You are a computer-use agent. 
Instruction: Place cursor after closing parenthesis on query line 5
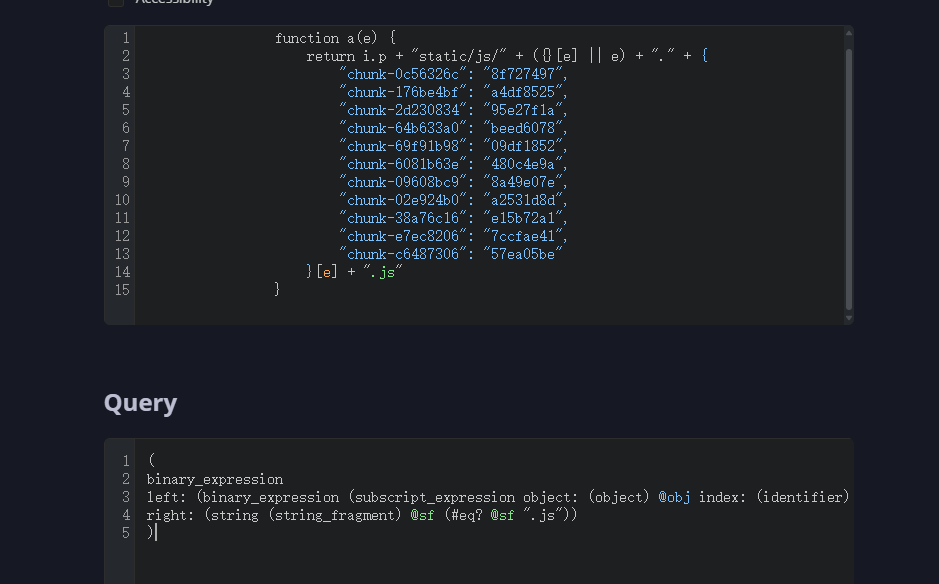click(x=157, y=533)
